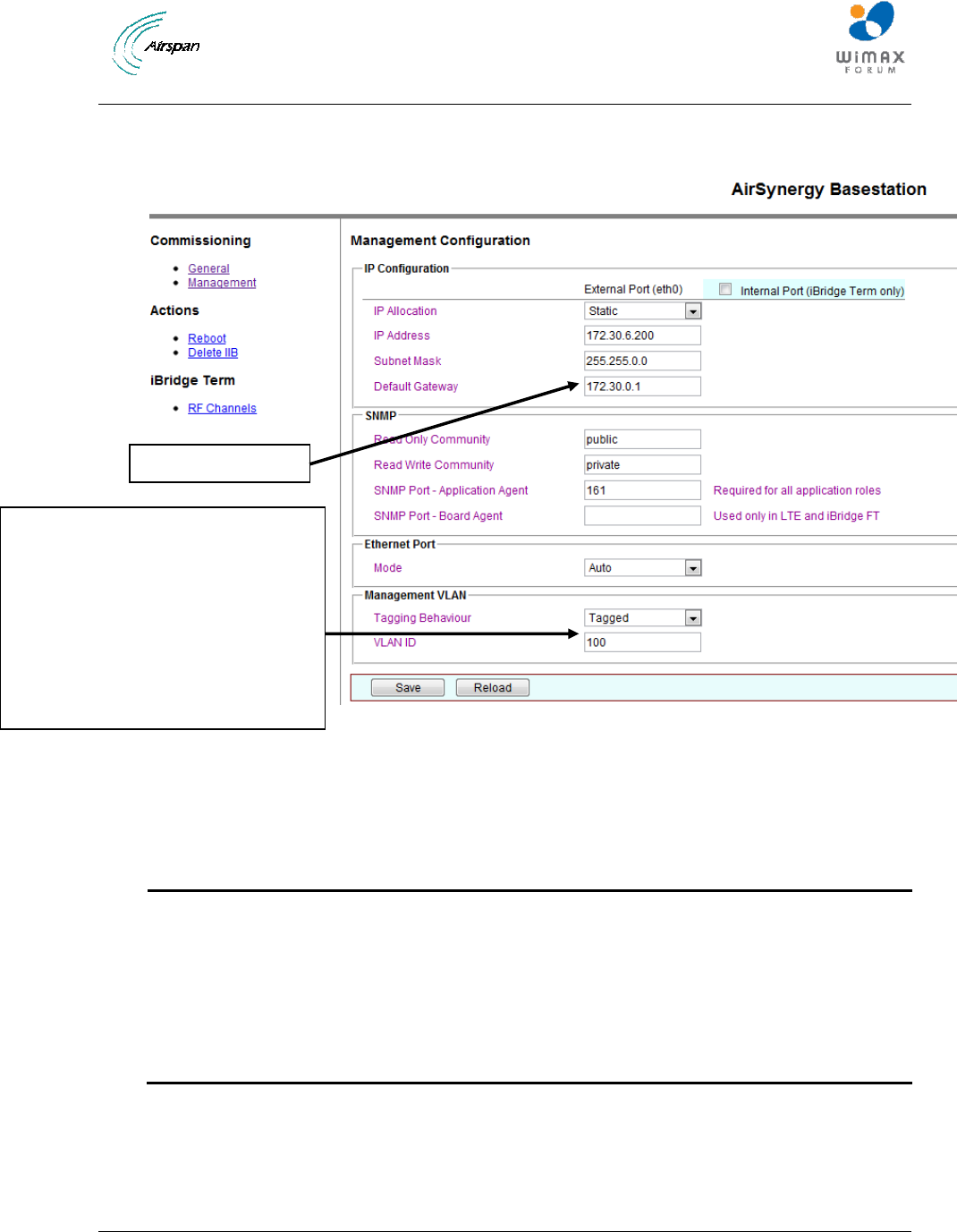
Task: Open the Ethernet Port Mode dropdown
Action: click(x=642, y=567)
